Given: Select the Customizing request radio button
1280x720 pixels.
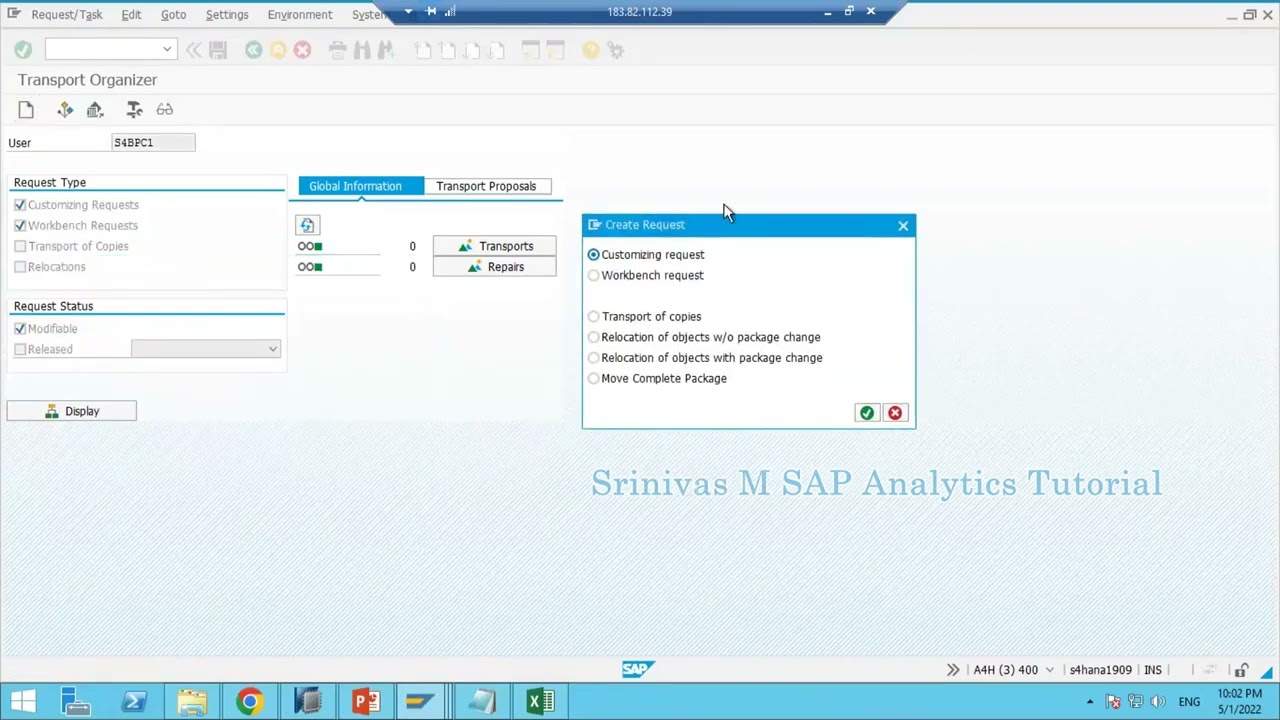Looking at the screenshot, I should pos(594,255).
